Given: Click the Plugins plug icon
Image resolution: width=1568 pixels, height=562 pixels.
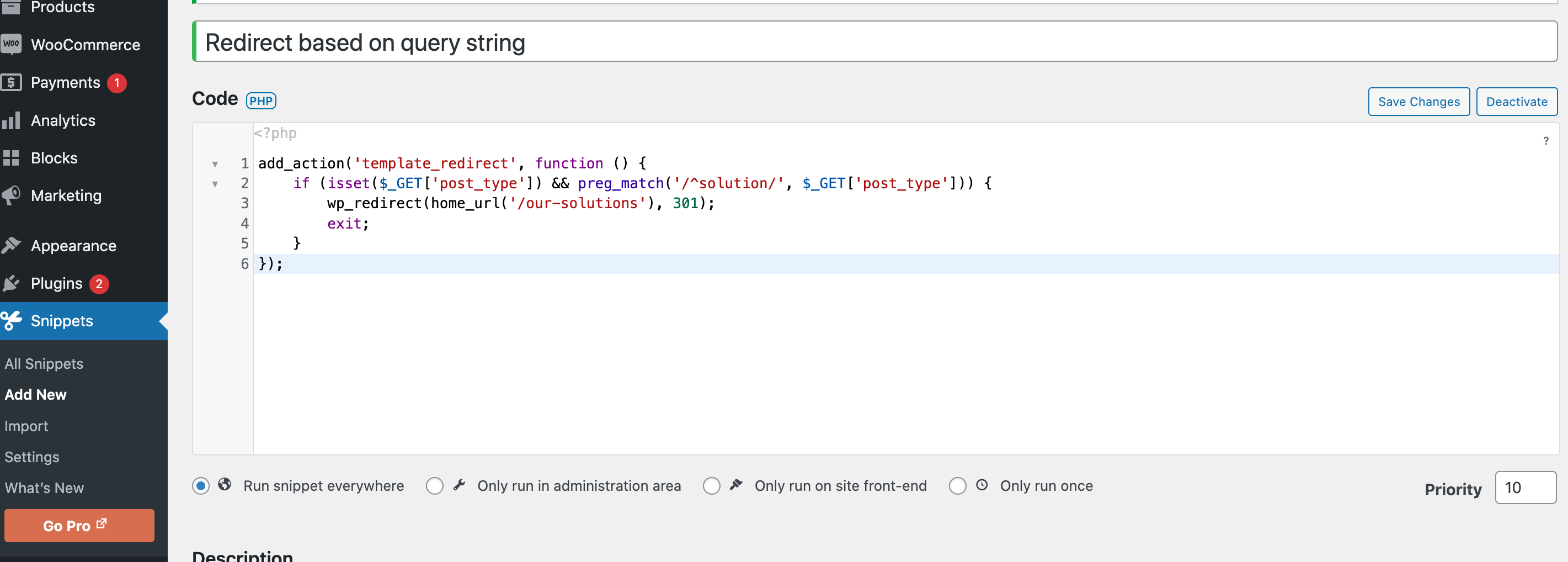Looking at the screenshot, I should (11, 283).
